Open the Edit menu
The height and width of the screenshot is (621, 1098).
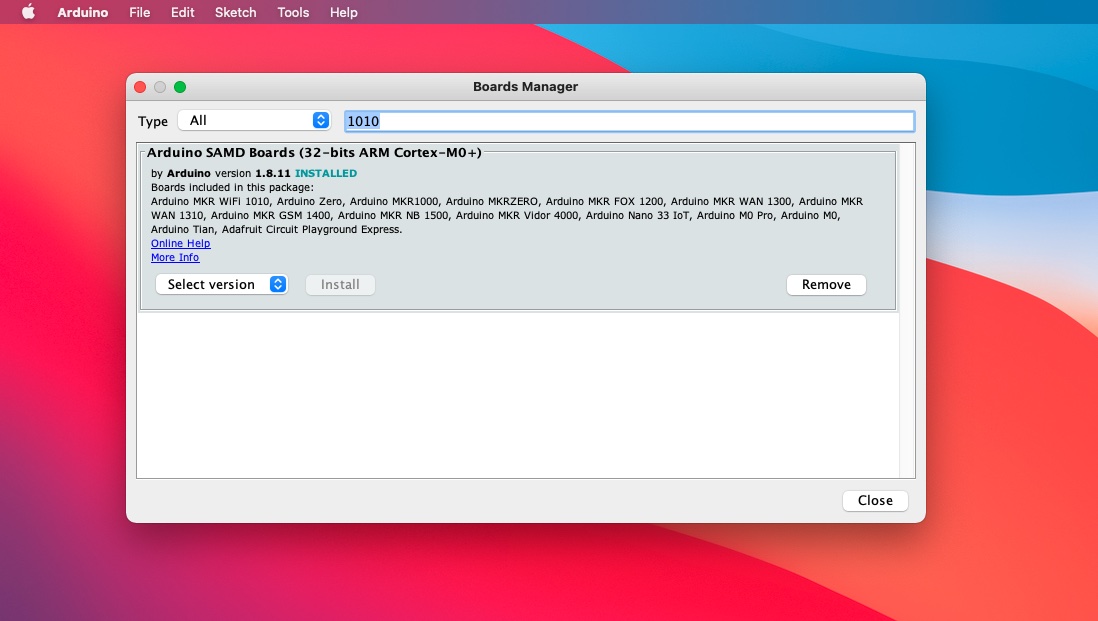click(182, 13)
